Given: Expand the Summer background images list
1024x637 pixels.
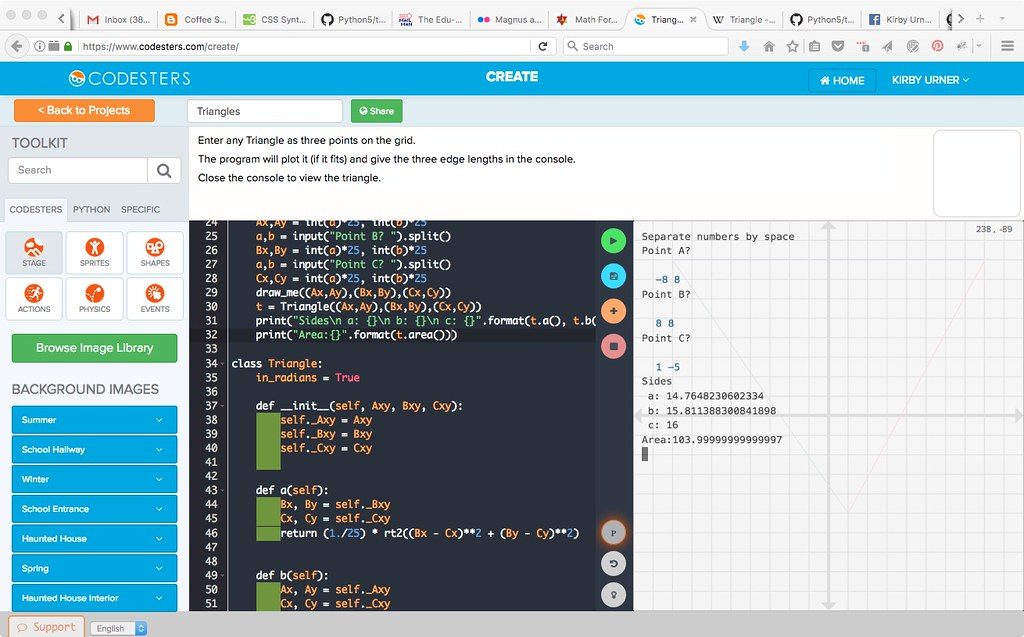Looking at the screenshot, I should (x=95, y=420).
